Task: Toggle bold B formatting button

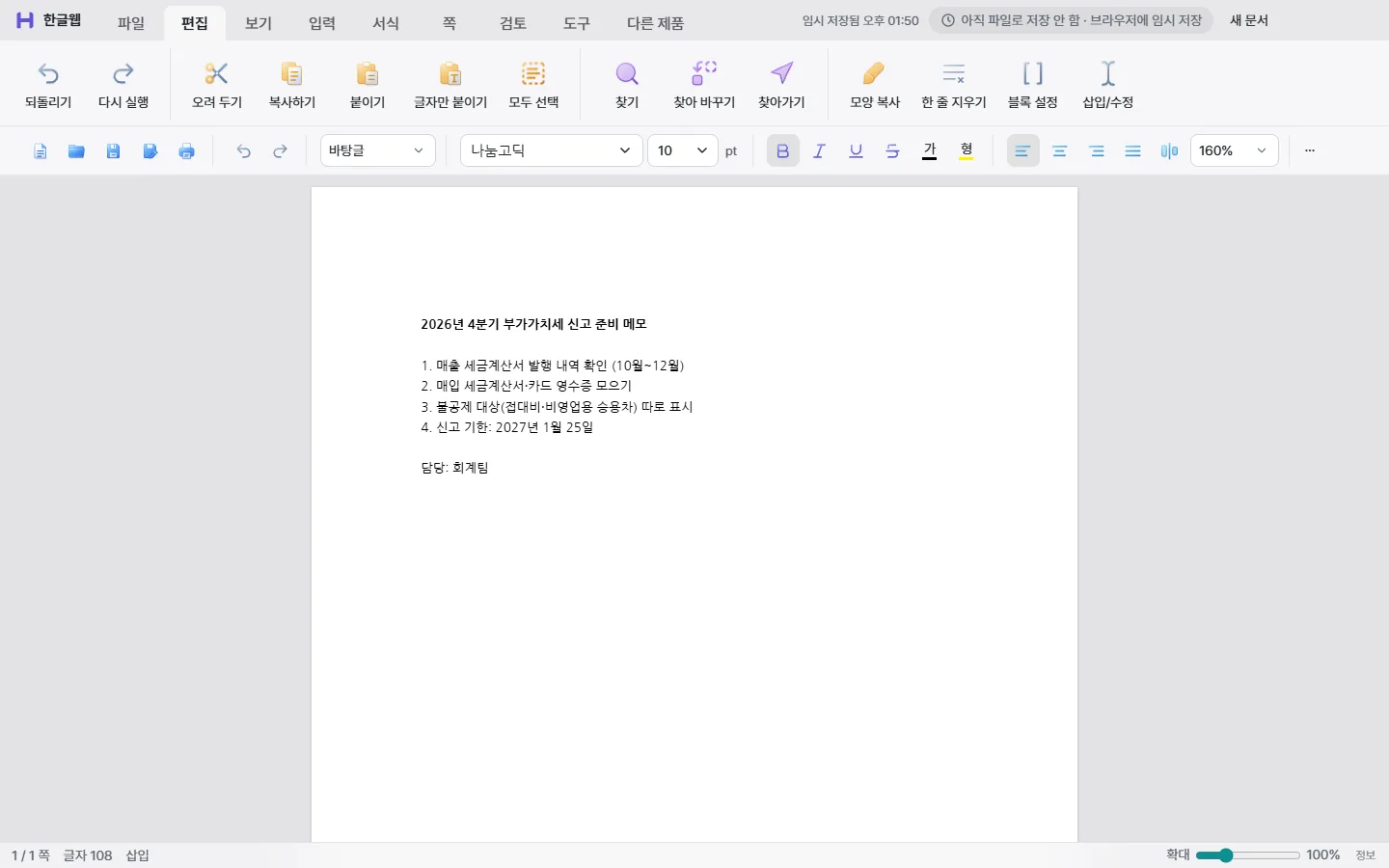Action: click(x=783, y=150)
